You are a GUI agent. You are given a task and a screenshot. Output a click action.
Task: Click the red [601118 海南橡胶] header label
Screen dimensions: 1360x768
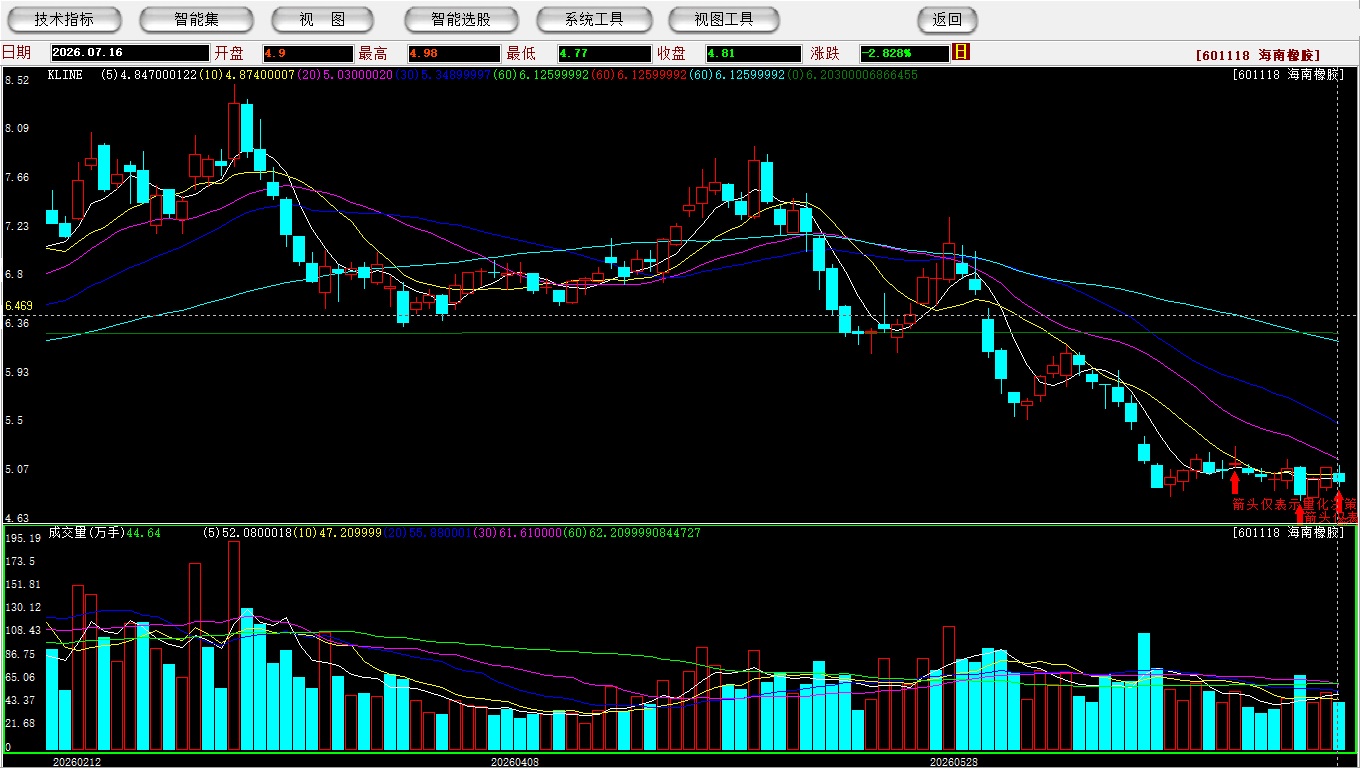pos(1258,55)
